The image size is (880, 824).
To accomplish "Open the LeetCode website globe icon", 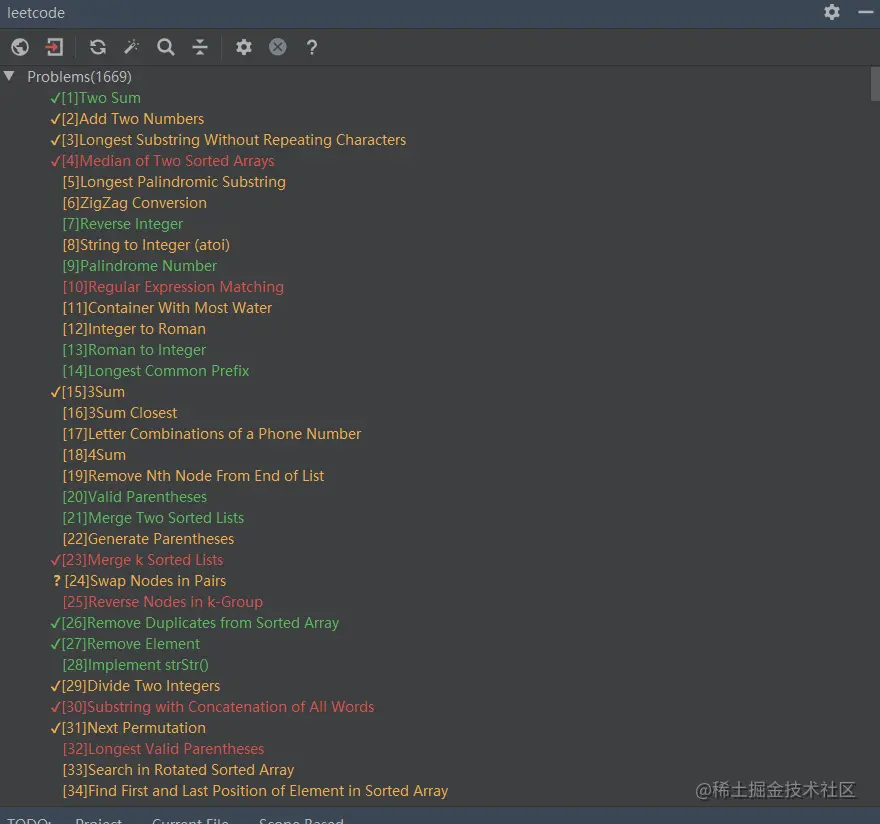I will tap(20, 47).
